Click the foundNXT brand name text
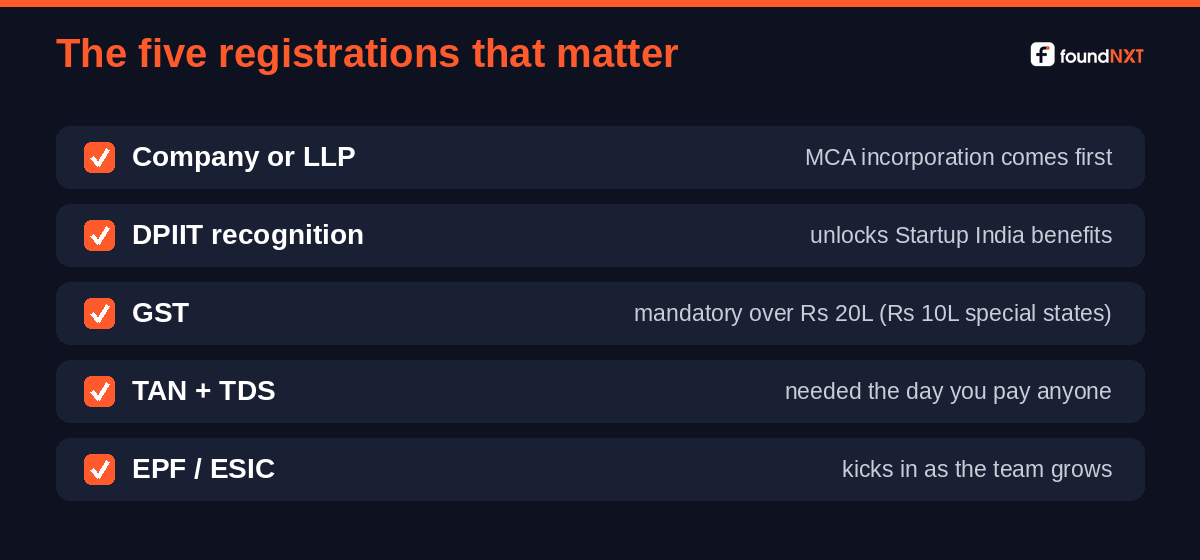 pos(1101,56)
